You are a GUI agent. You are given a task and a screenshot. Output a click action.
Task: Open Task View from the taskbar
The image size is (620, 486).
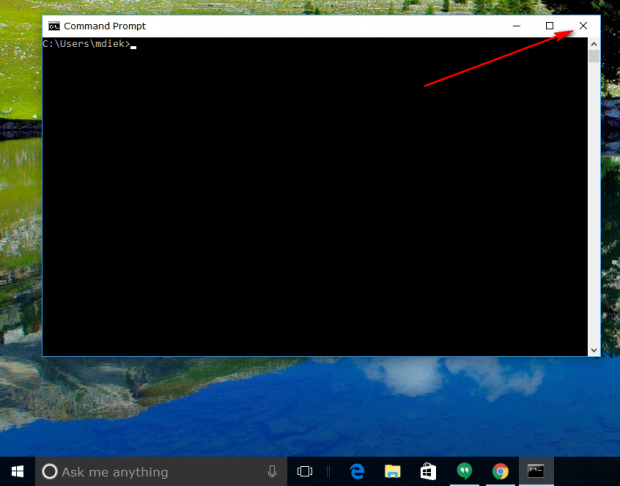pyautogui.click(x=304, y=471)
